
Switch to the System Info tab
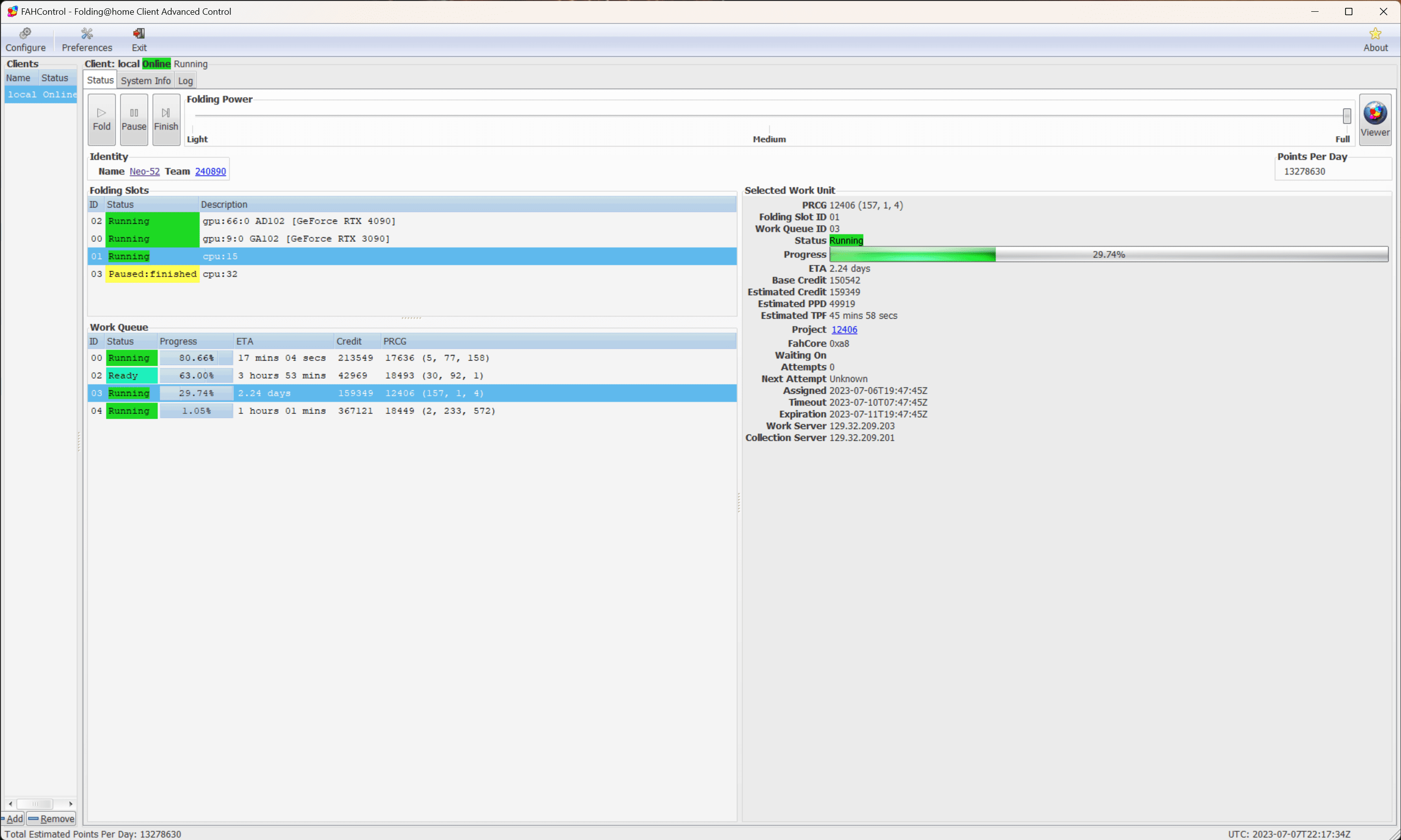click(146, 81)
